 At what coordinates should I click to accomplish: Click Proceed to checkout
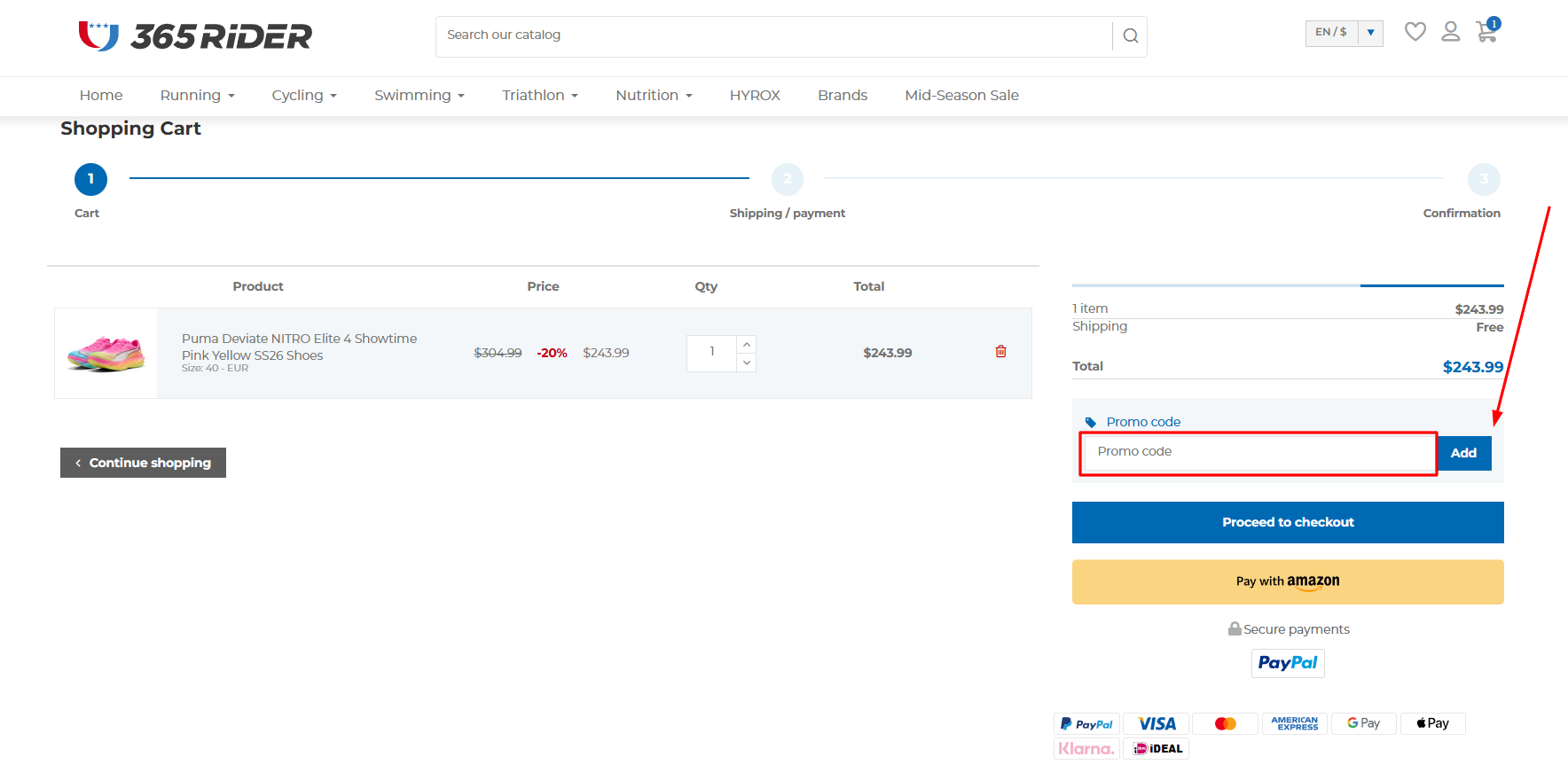tap(1288, 522)
